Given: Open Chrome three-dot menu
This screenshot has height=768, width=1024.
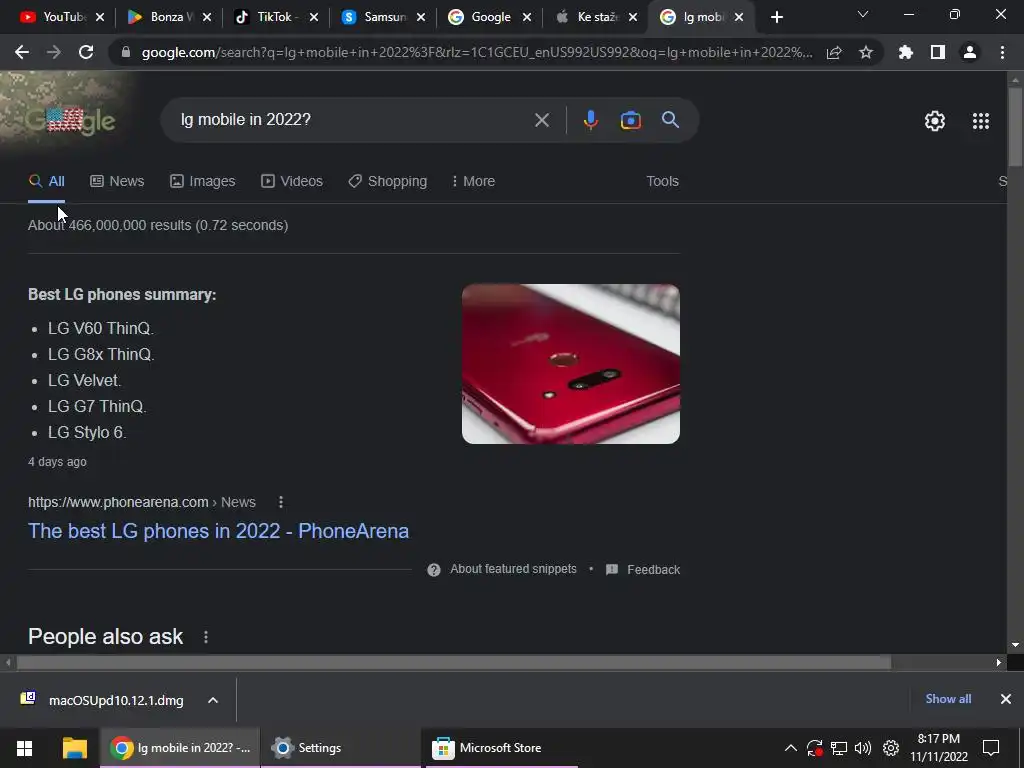Looking at the screenshot, I should 1002,52.
